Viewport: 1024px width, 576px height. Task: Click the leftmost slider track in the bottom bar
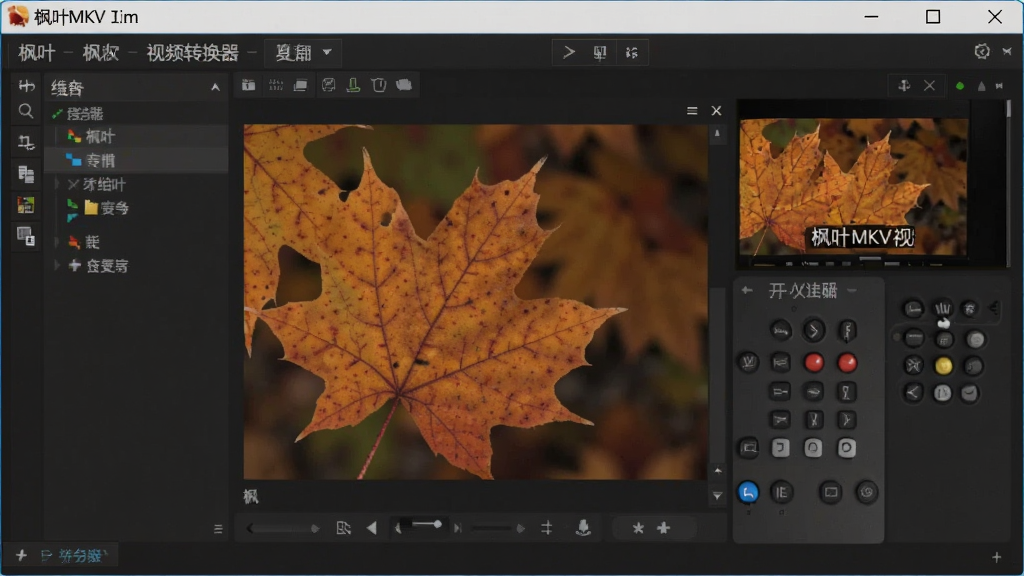(283, 528)
